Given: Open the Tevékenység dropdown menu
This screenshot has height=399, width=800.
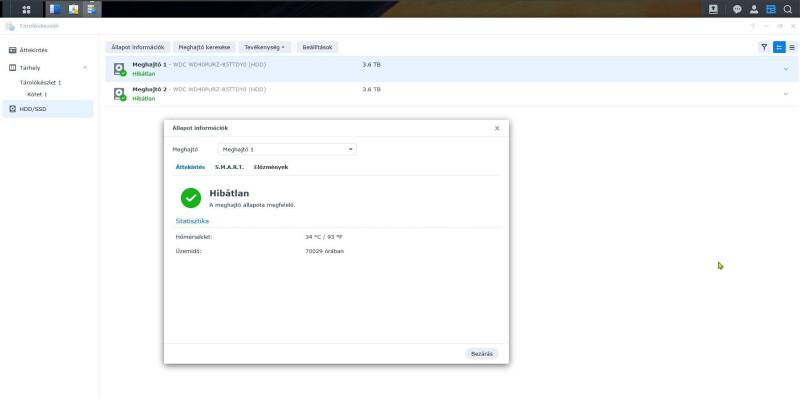Looking at the screenshot, I should tap(265, 47).
